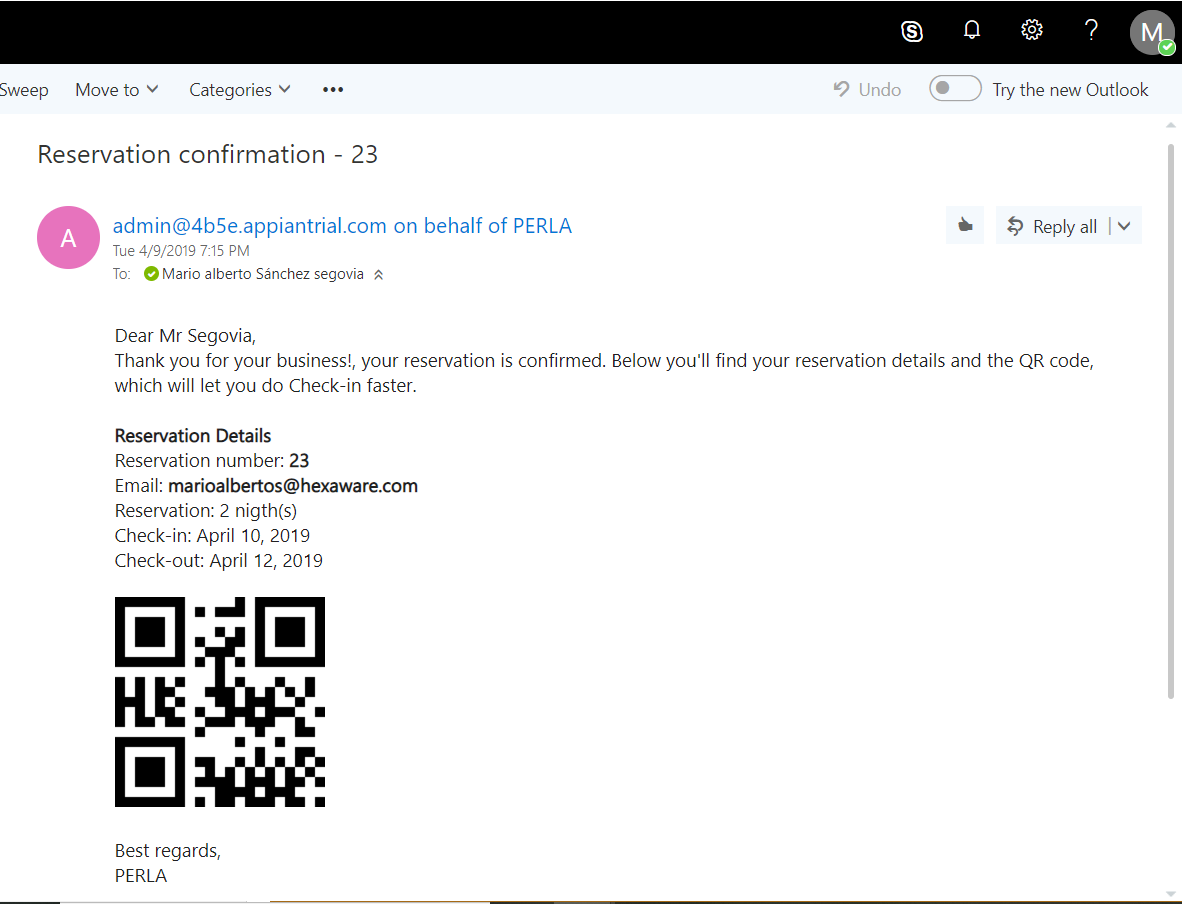Click the QR code image
The height and width of the screenshot is (908, 1182).
coord(219,702)
